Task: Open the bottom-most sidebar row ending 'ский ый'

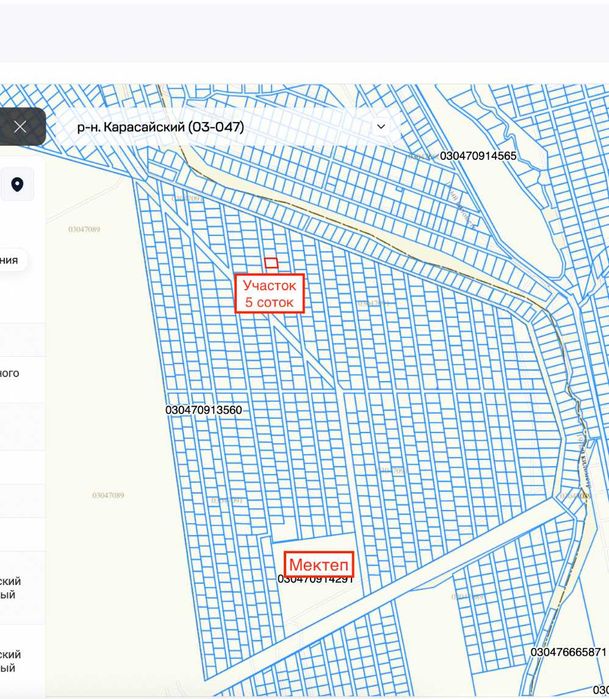Action: (x=22, y=661)
